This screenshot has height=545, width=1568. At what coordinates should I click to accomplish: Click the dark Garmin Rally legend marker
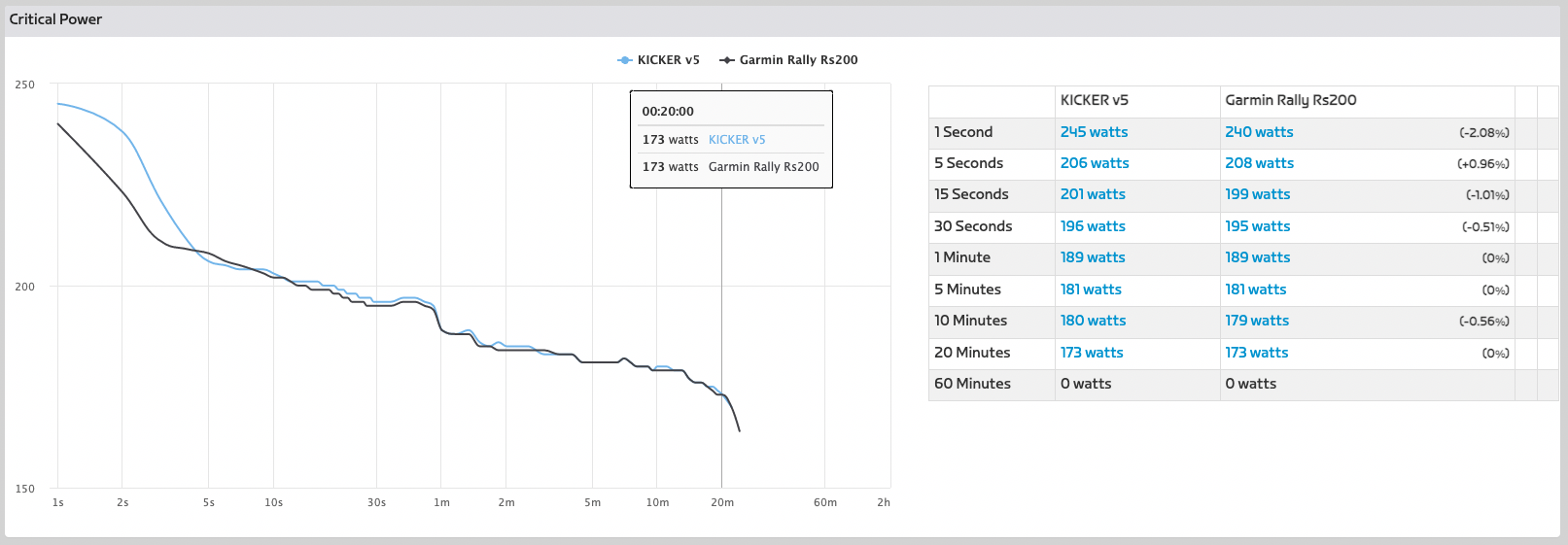727,60
